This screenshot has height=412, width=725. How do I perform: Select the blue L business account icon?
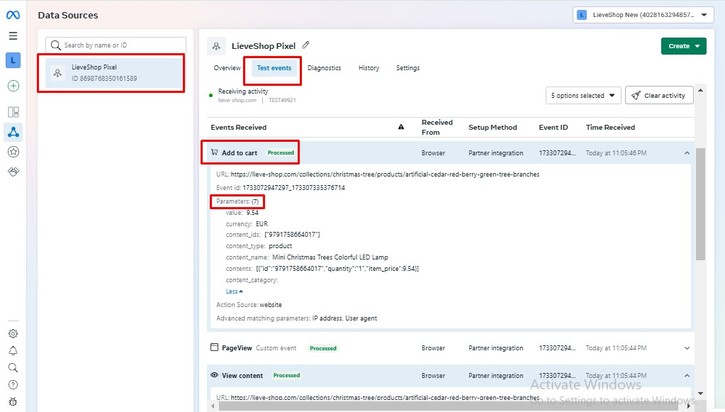pyautogui.click(x=13, y=61)
